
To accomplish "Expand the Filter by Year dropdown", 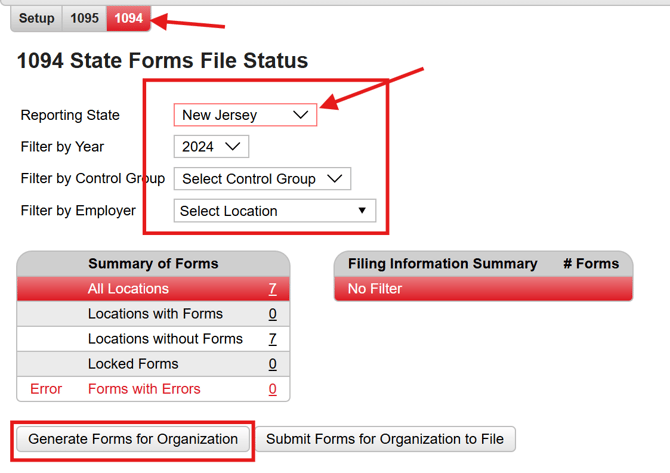I will pos(211,147).
